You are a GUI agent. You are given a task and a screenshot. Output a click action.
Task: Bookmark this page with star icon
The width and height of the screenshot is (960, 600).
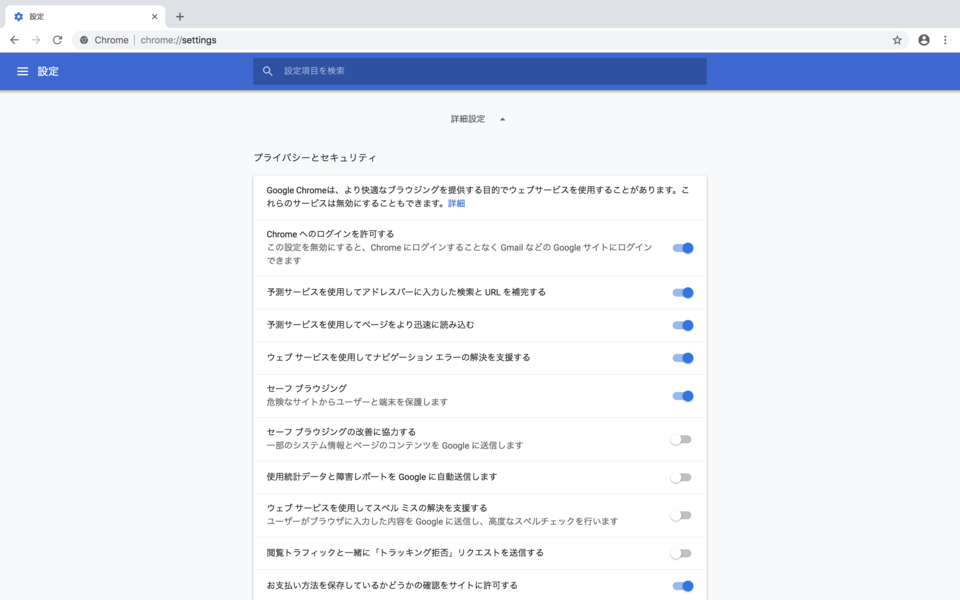click(x=897, y=40)
